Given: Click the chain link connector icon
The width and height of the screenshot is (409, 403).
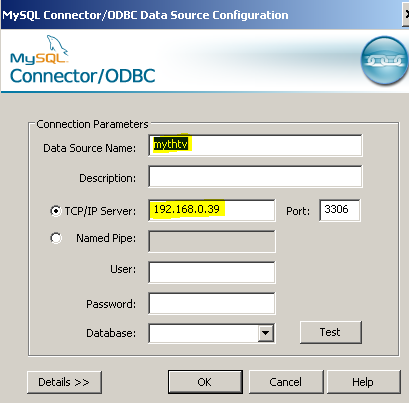Looking at the screenshot, I should coord(384,60).
